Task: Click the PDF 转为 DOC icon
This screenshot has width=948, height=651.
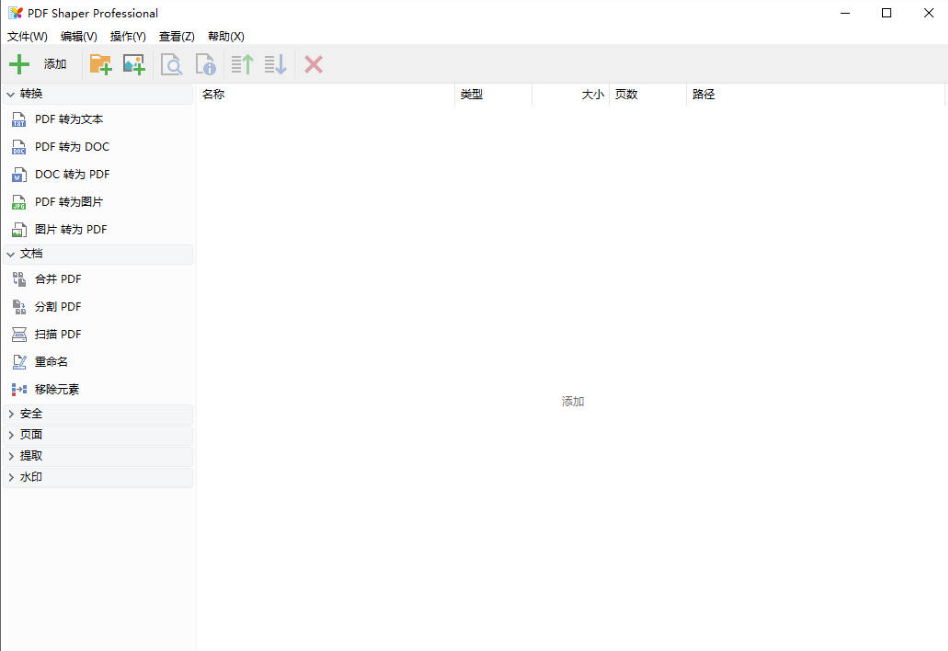Action: pyautogui.click(x=19, y=147)
